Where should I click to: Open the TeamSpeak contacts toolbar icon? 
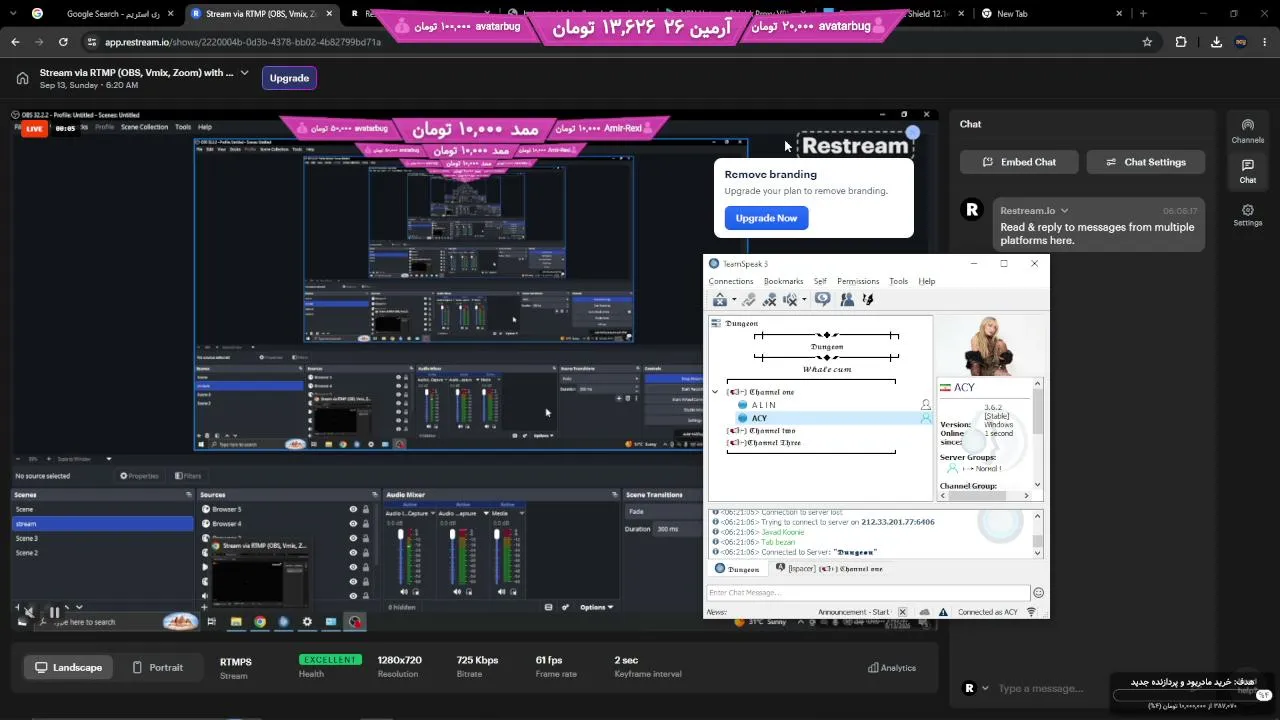click(847, 299)
